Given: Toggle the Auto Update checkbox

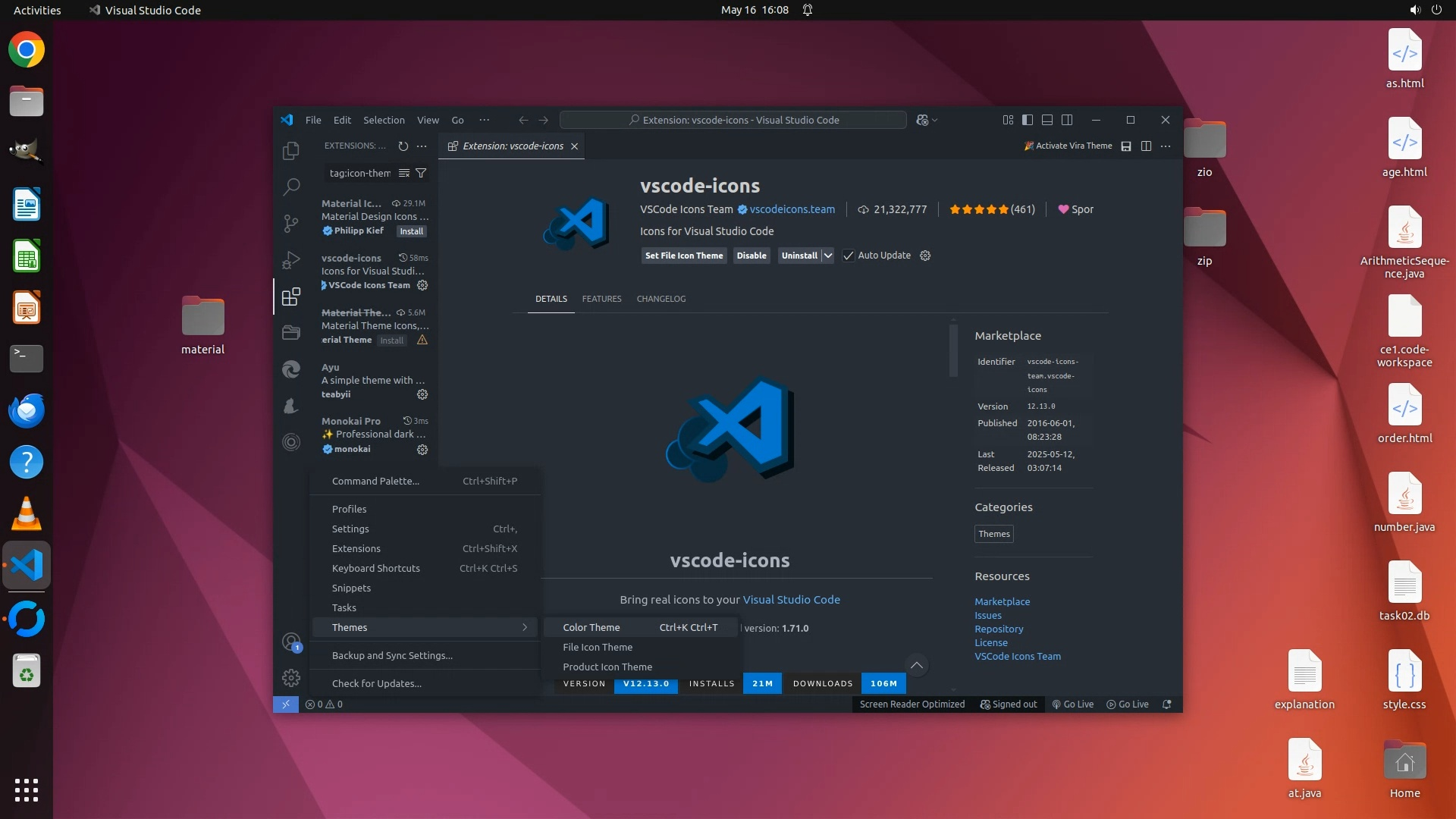Looking at the screenshot, I should tap(849, 256).
